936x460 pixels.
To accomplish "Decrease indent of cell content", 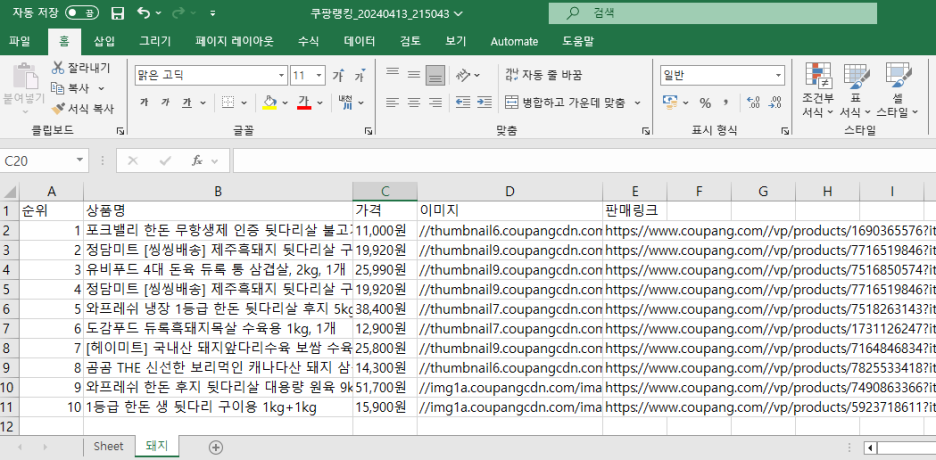I will tap(463, 103).
